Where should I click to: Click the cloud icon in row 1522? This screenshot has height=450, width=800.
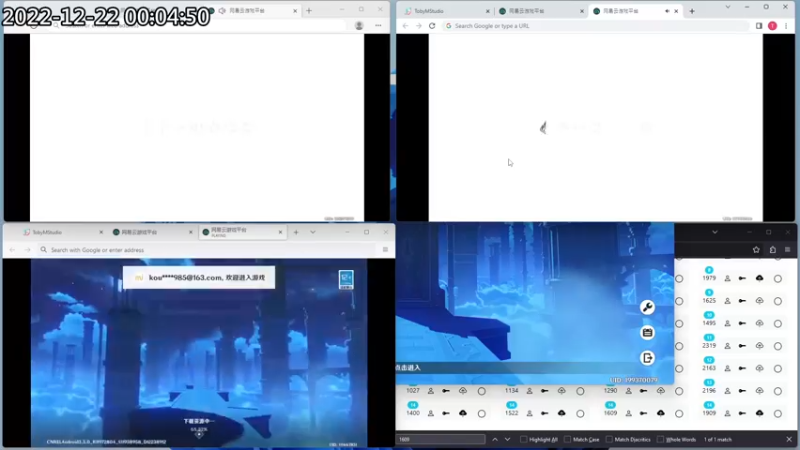click(562, 413)
